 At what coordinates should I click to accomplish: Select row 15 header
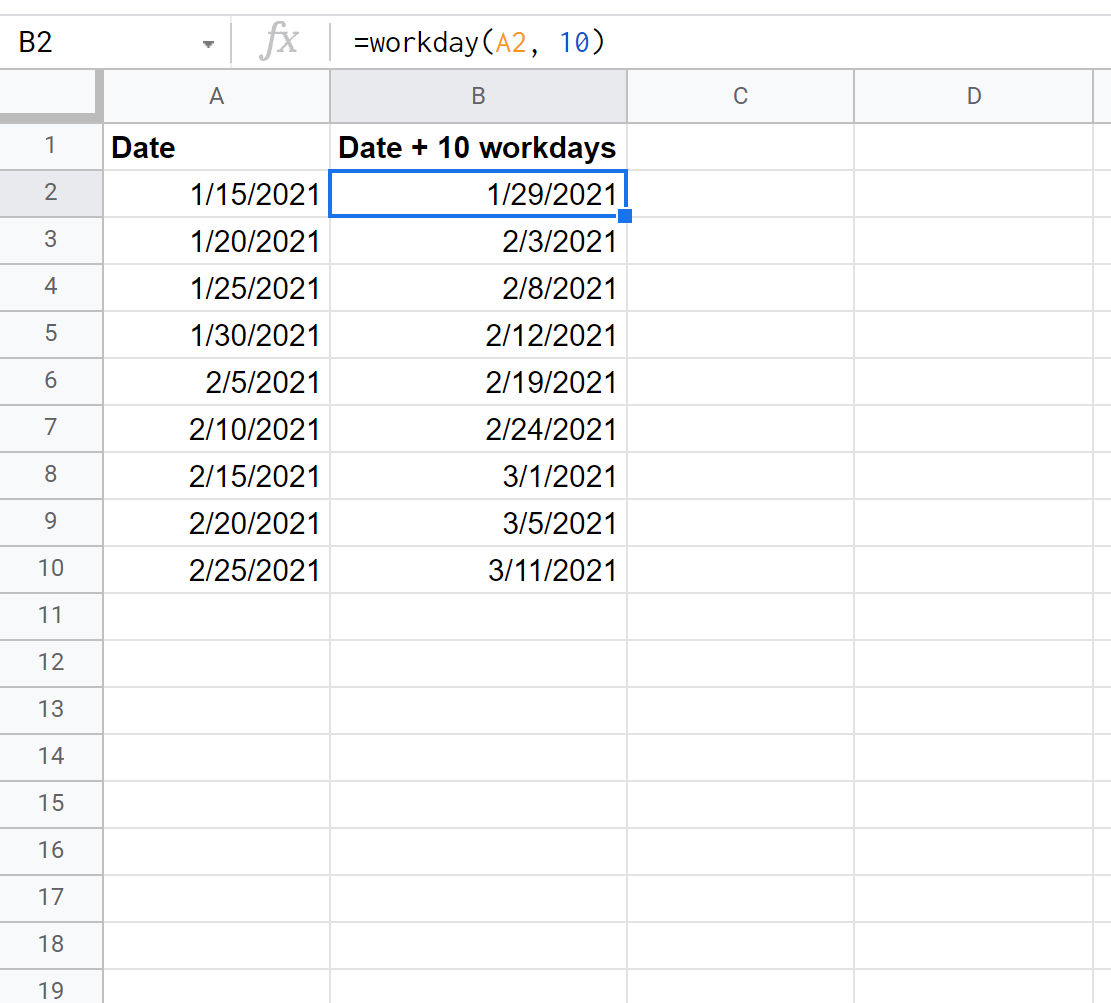pos(50,803)
